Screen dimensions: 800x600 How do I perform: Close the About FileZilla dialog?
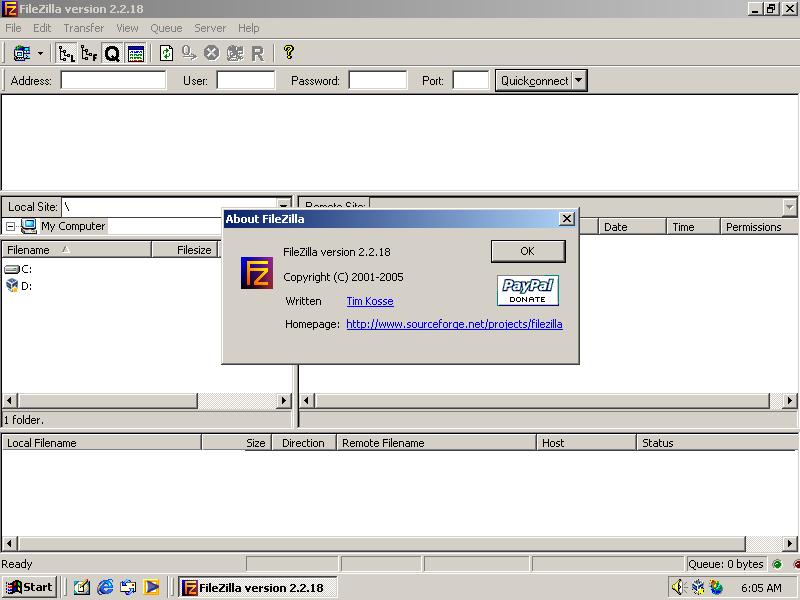(566, 219)
